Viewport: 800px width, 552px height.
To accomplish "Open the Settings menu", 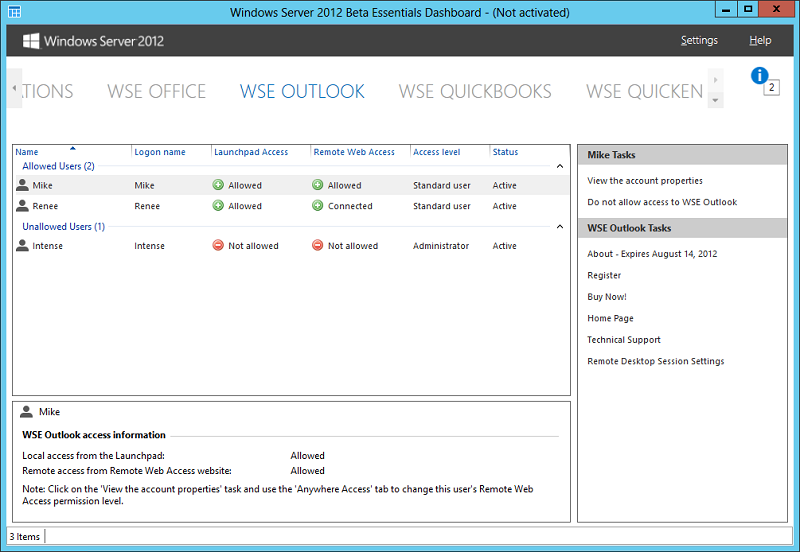I will (x=699, y=41).
